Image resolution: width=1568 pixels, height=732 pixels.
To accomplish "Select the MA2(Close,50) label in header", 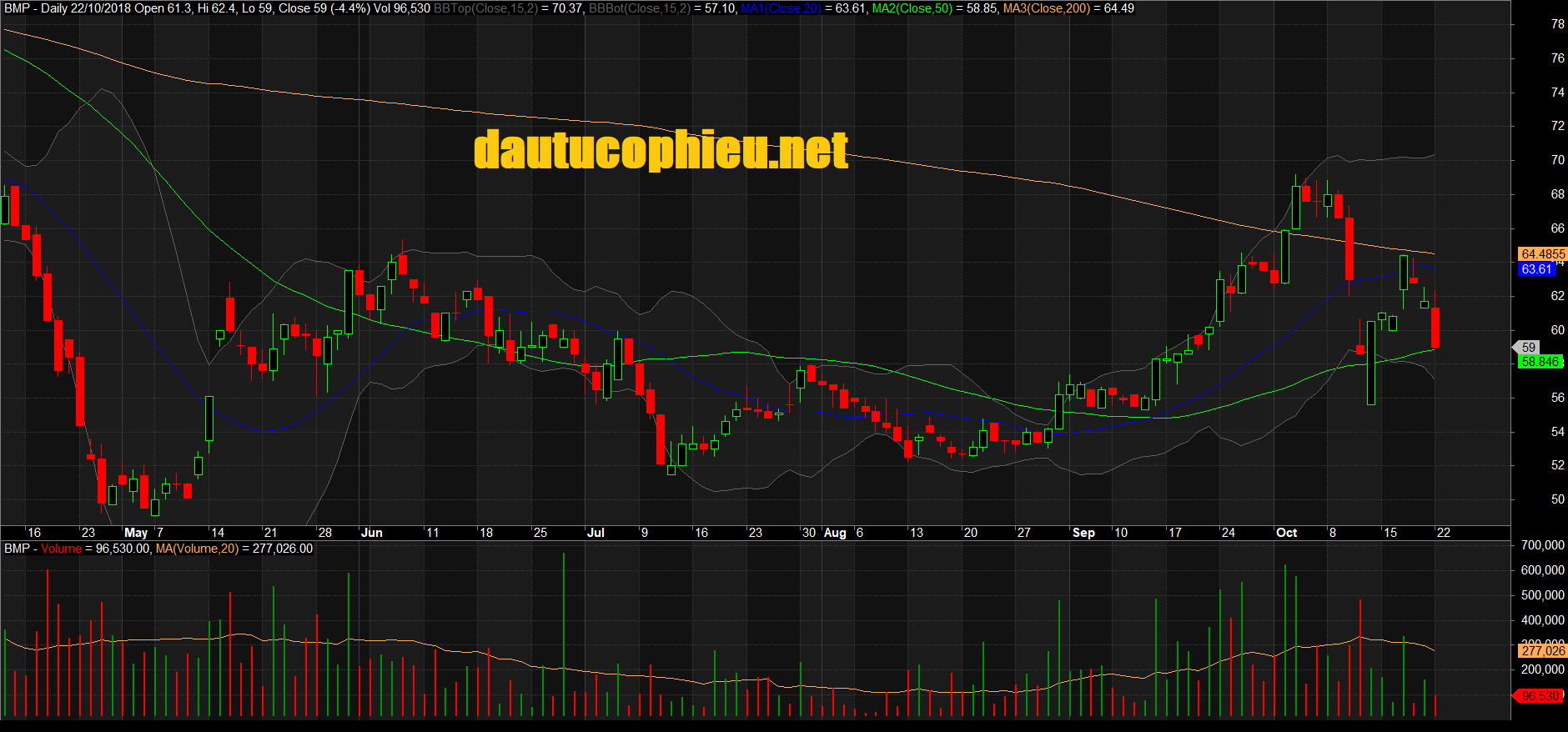I will click(x=912, y=8).
